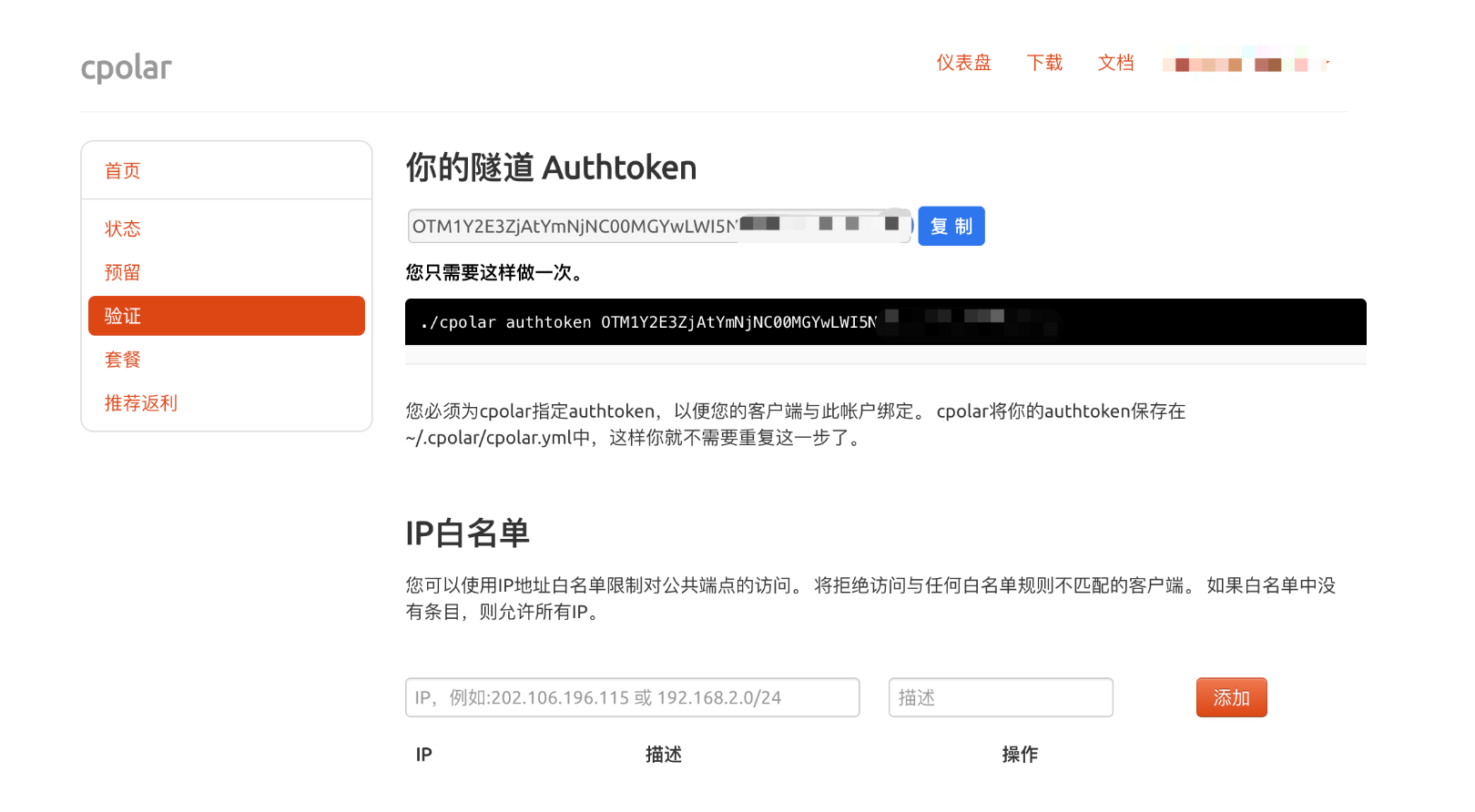Click the cpolar logo

coord(126,67)
